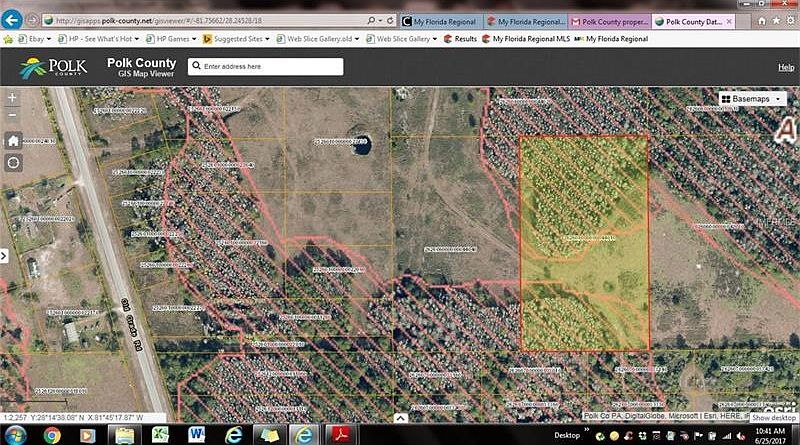Launch Google Chrome from the taskbar
Viewport: 800px width, 445px height.
click(x=52, y=435)
